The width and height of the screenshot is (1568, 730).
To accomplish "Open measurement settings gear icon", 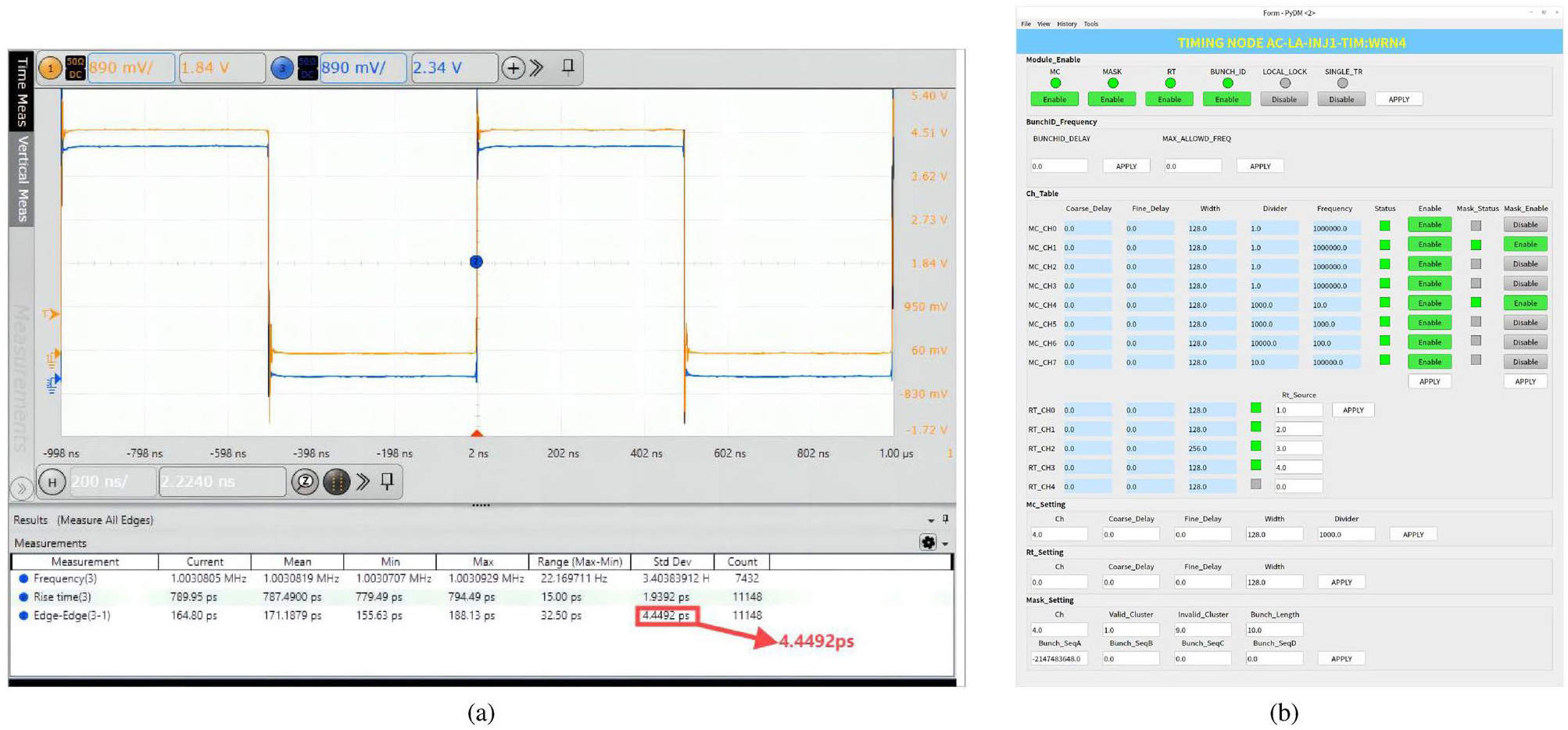I will (928, 542).
